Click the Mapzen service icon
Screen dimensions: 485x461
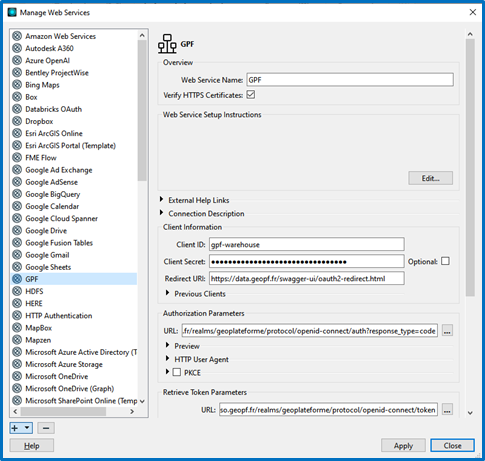point(17,340)
